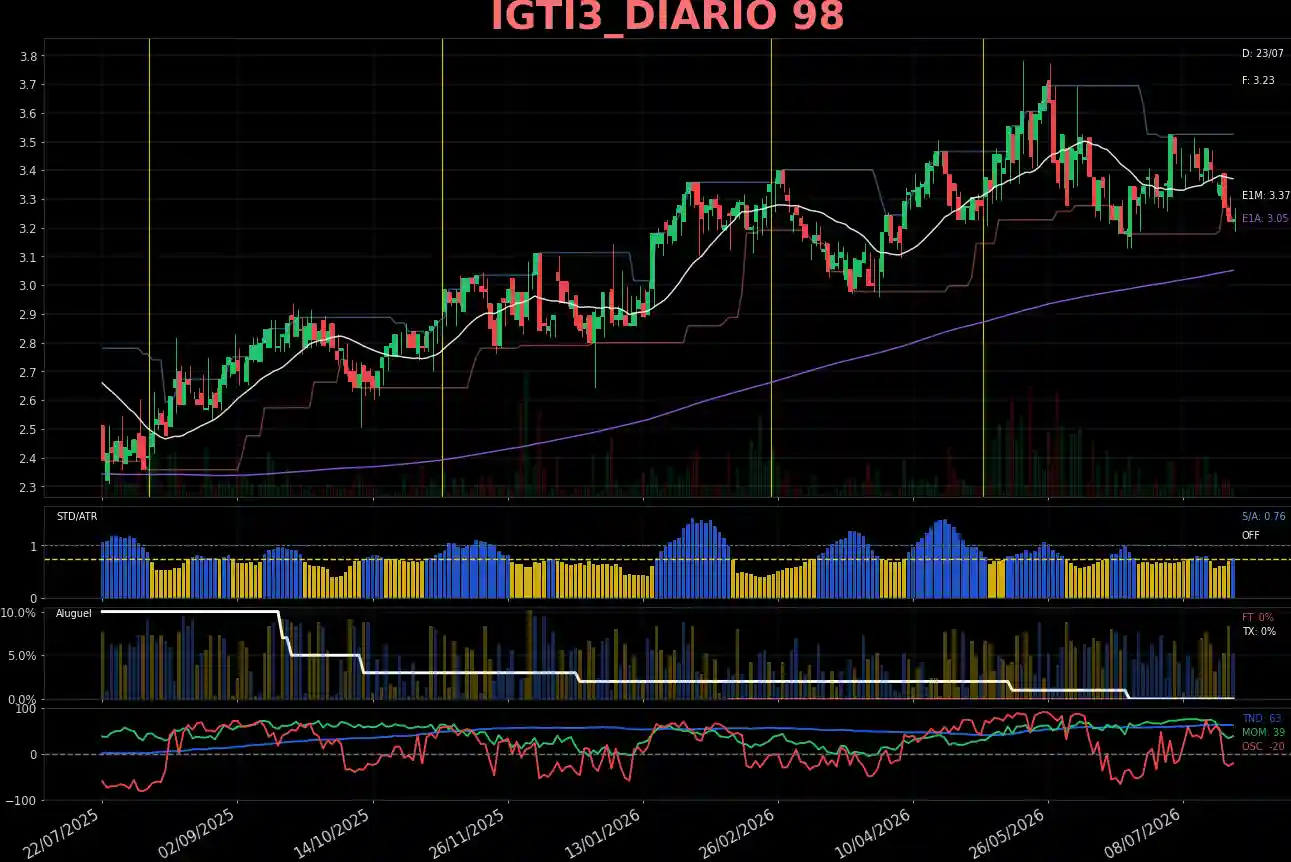Click the 3.0 price axis tick

tap(28, 287)
